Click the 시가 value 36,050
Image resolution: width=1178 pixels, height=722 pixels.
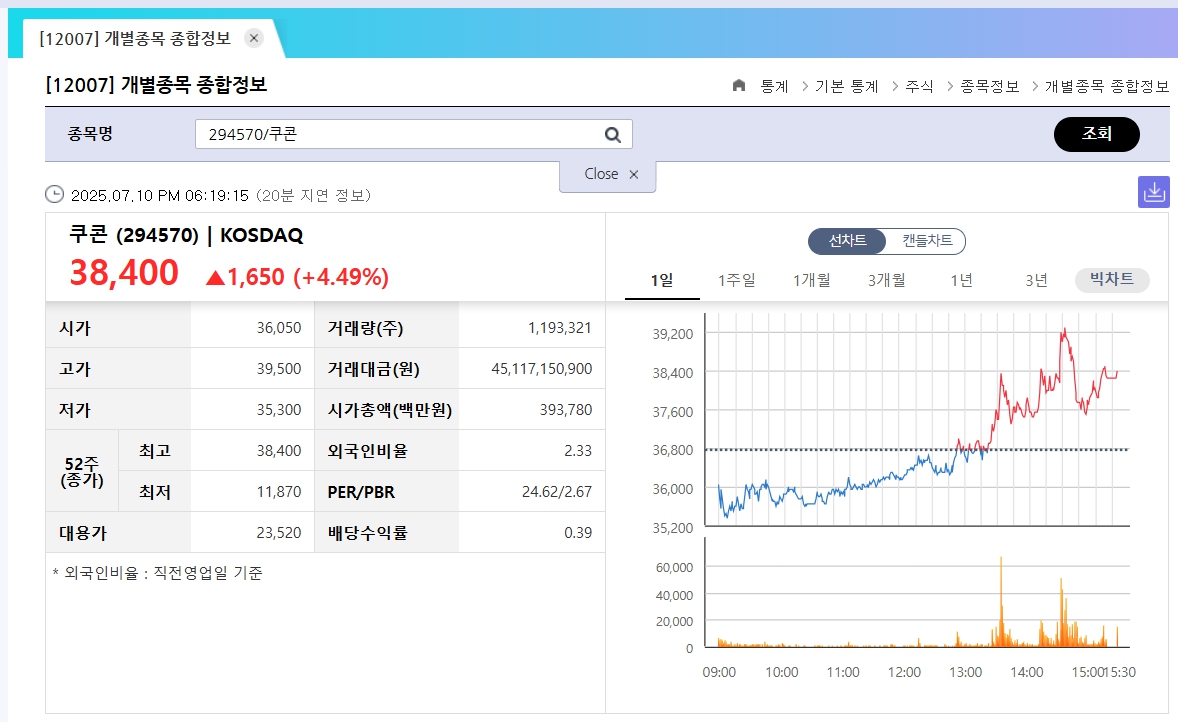pyautogui.click(x=279, y=328)
